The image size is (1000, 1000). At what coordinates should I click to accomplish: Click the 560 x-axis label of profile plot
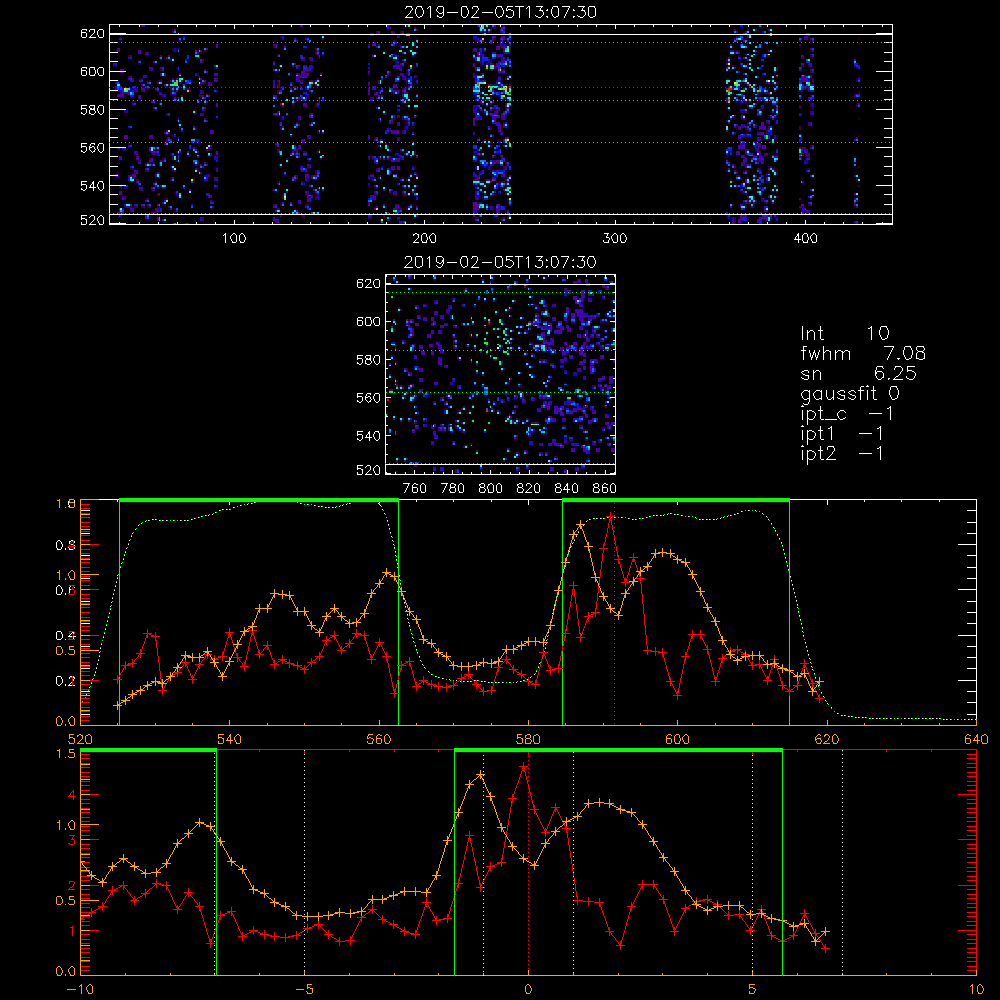tap(379, 740)
